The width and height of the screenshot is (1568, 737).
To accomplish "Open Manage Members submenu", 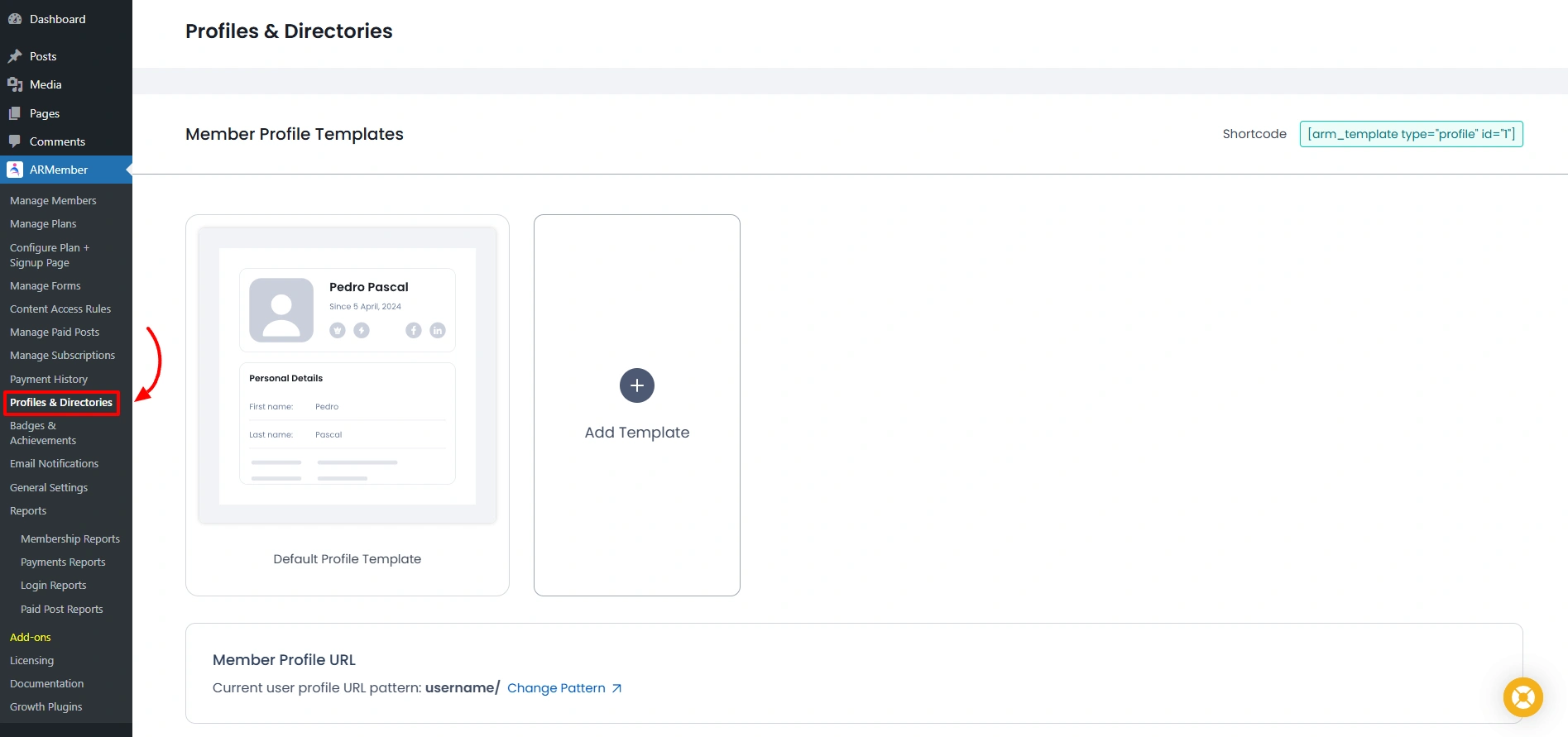I will (53, 200).
